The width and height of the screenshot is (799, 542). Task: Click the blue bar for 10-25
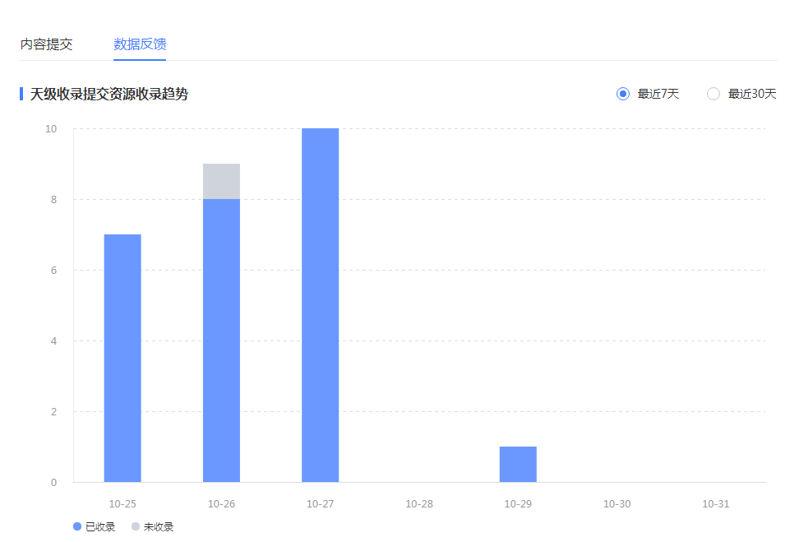(x=123, y=358)
